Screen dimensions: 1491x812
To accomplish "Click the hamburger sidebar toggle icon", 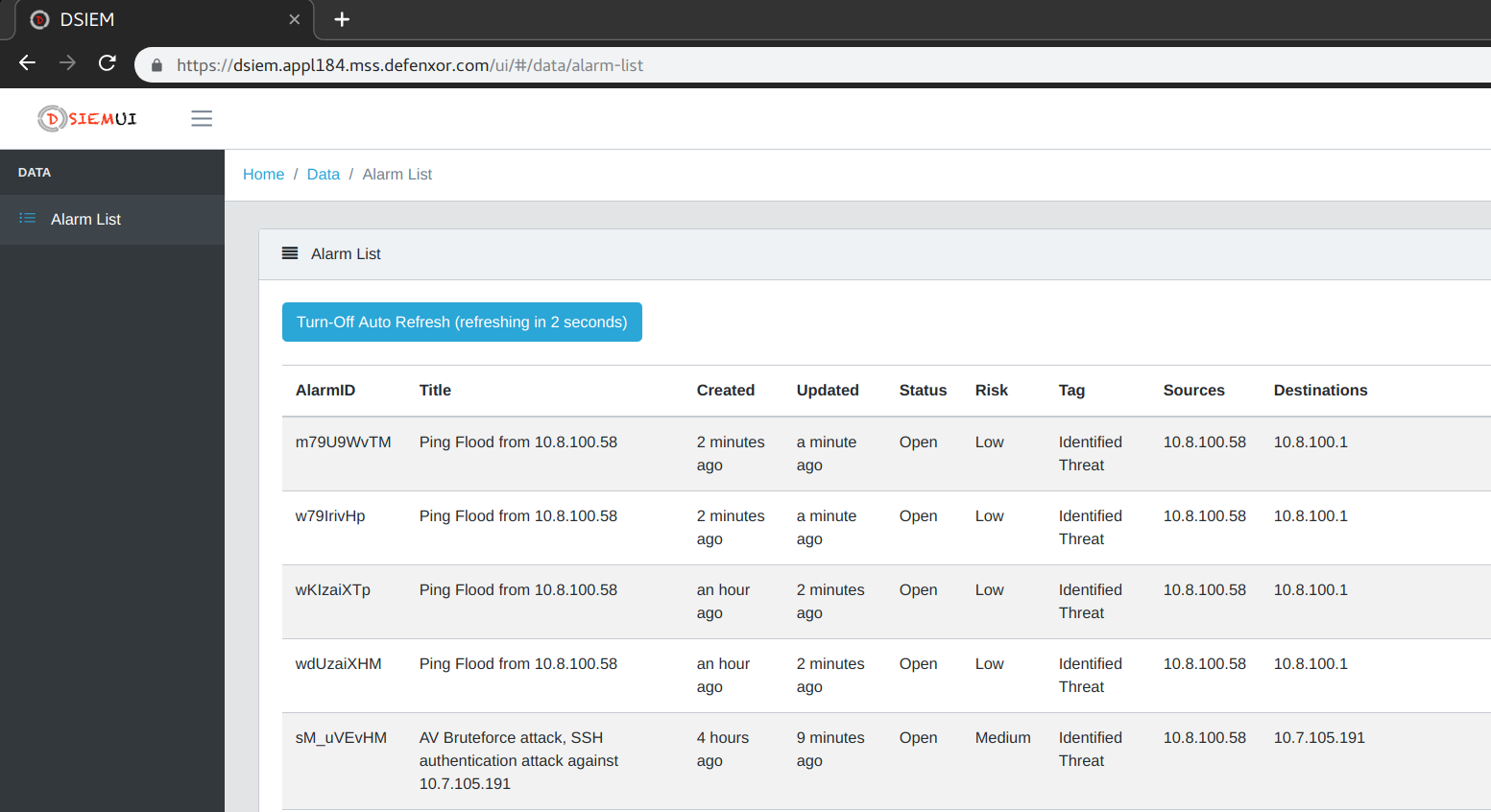I will pyautogui.click(x=201, y=118).
